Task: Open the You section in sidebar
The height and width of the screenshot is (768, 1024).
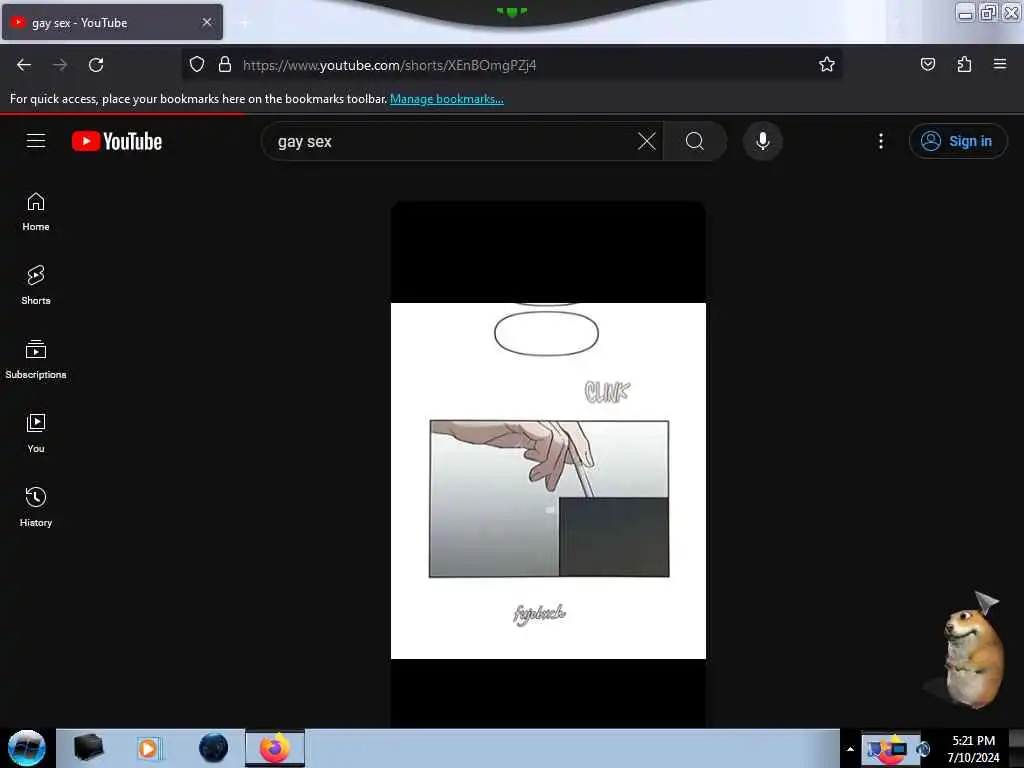Action: click(x=36, y=434)
